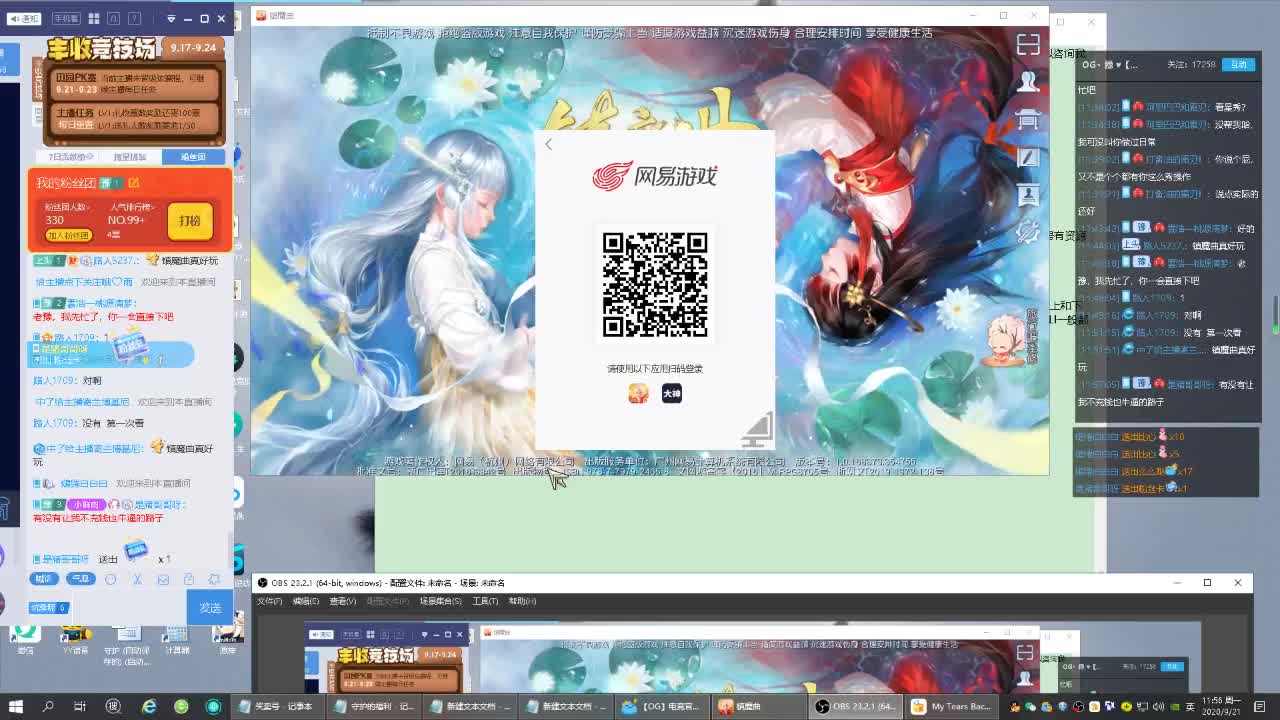Switch to the 【OG】电竞 taskbar button

click(x=664, y=706)
